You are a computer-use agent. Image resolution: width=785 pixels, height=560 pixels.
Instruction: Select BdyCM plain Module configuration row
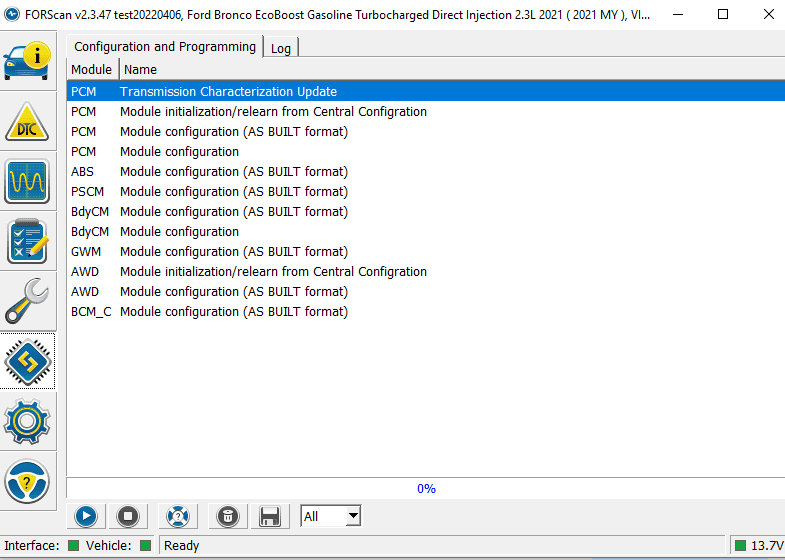point(426,232)
